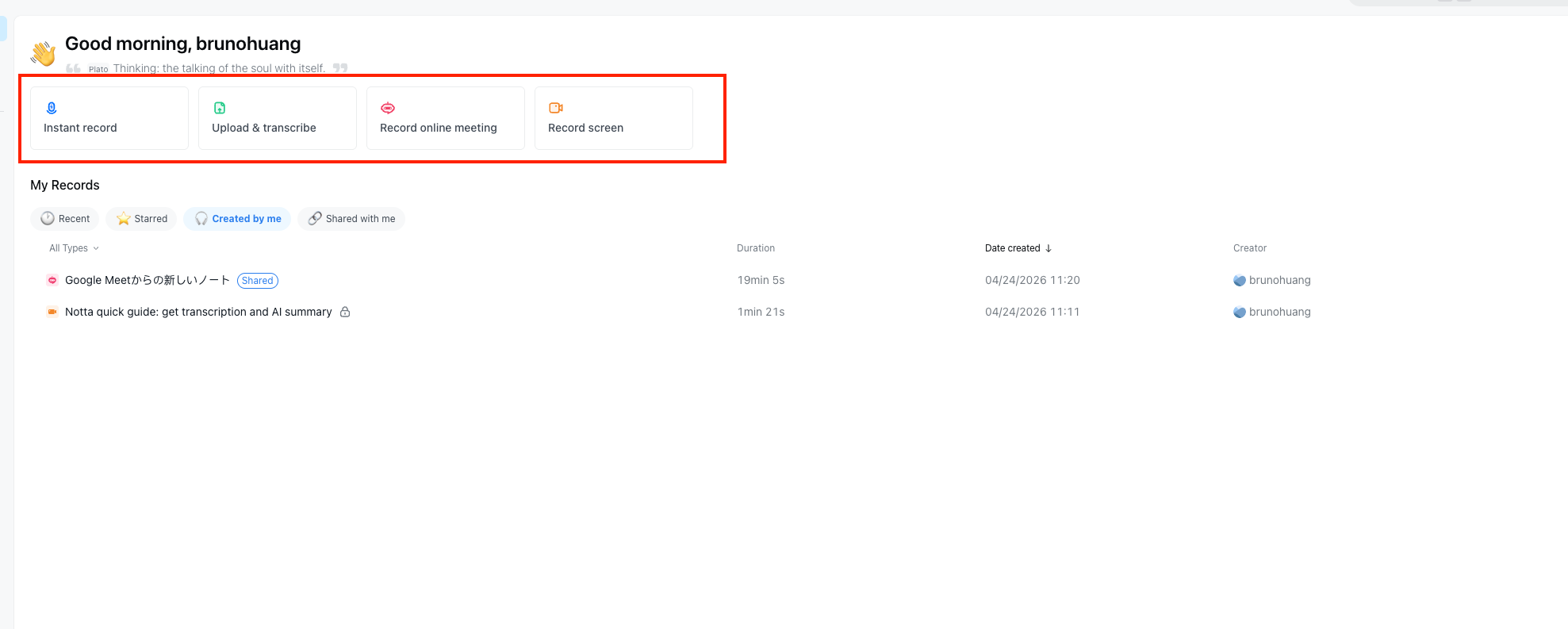Click the orange Record screen camera icon
The image size is (1568, 629).
pyautogui.click(x=556, y=108)
